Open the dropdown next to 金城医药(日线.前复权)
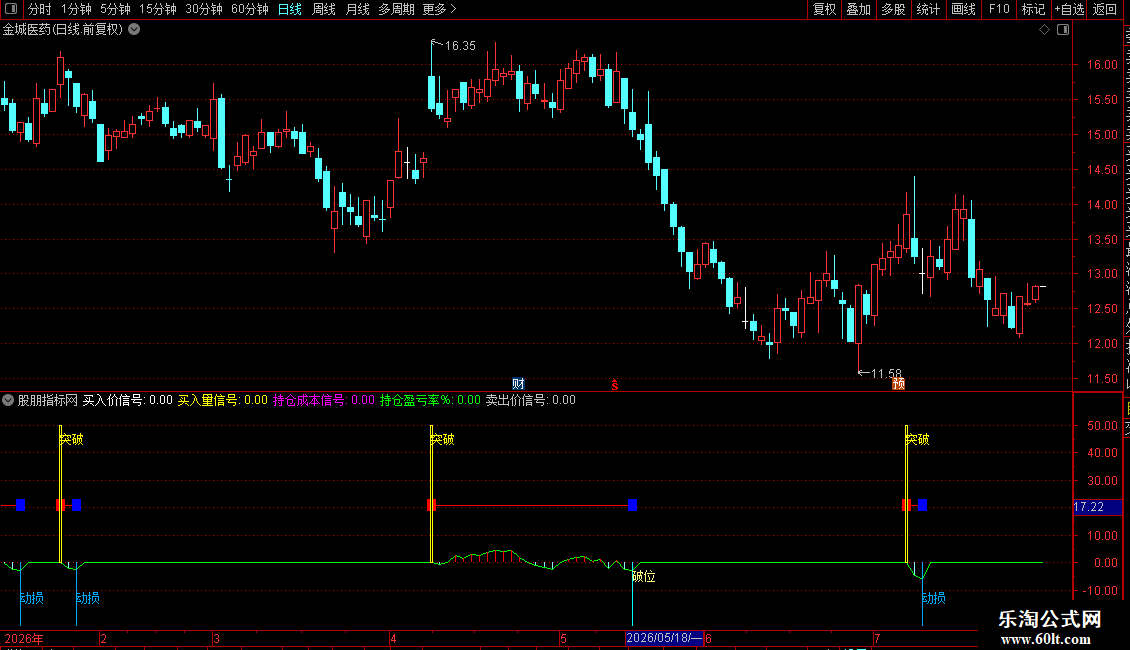1130x650 pixels. coord(134,30)
